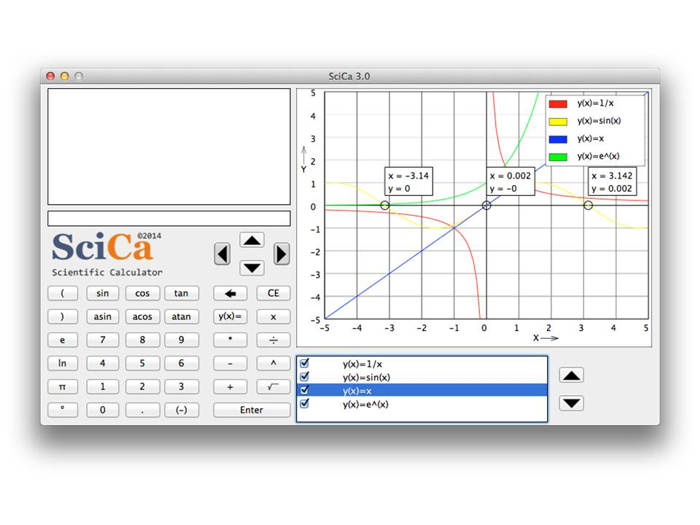This screenshot has width=700, height=525.
Task: Uncheck the y(x)=1/x function
Action: point(305,364)
